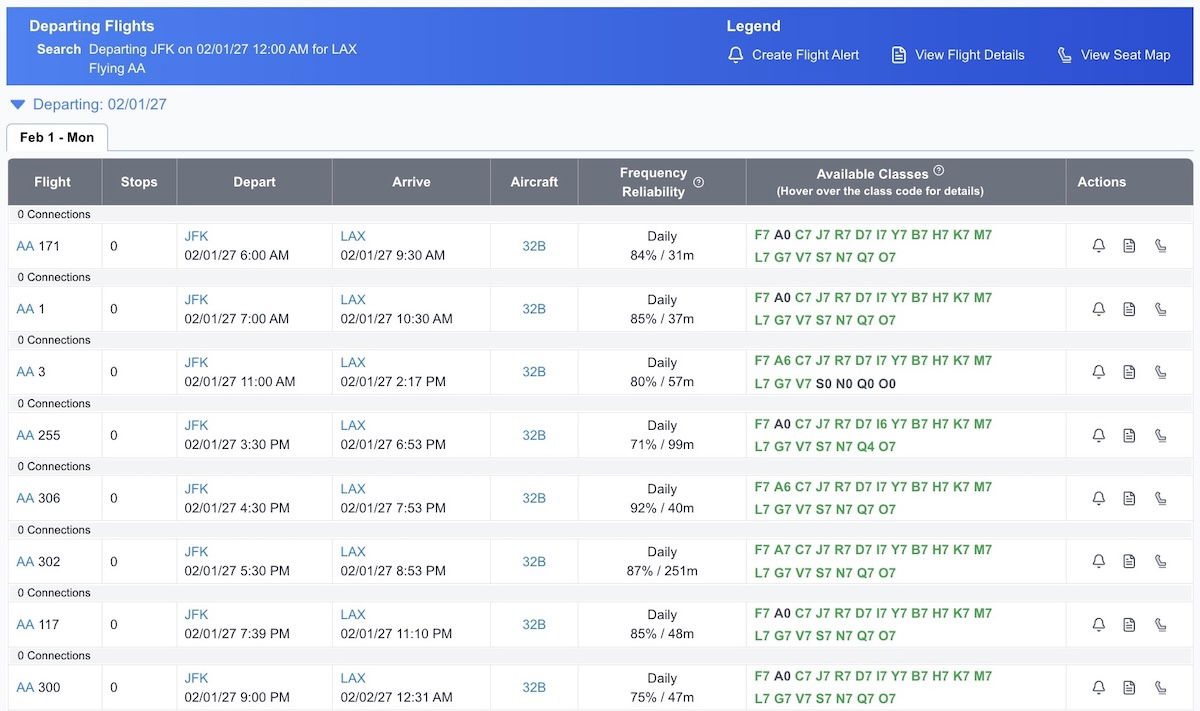Open the AA link for flight 171

click(x=25, y=246)
